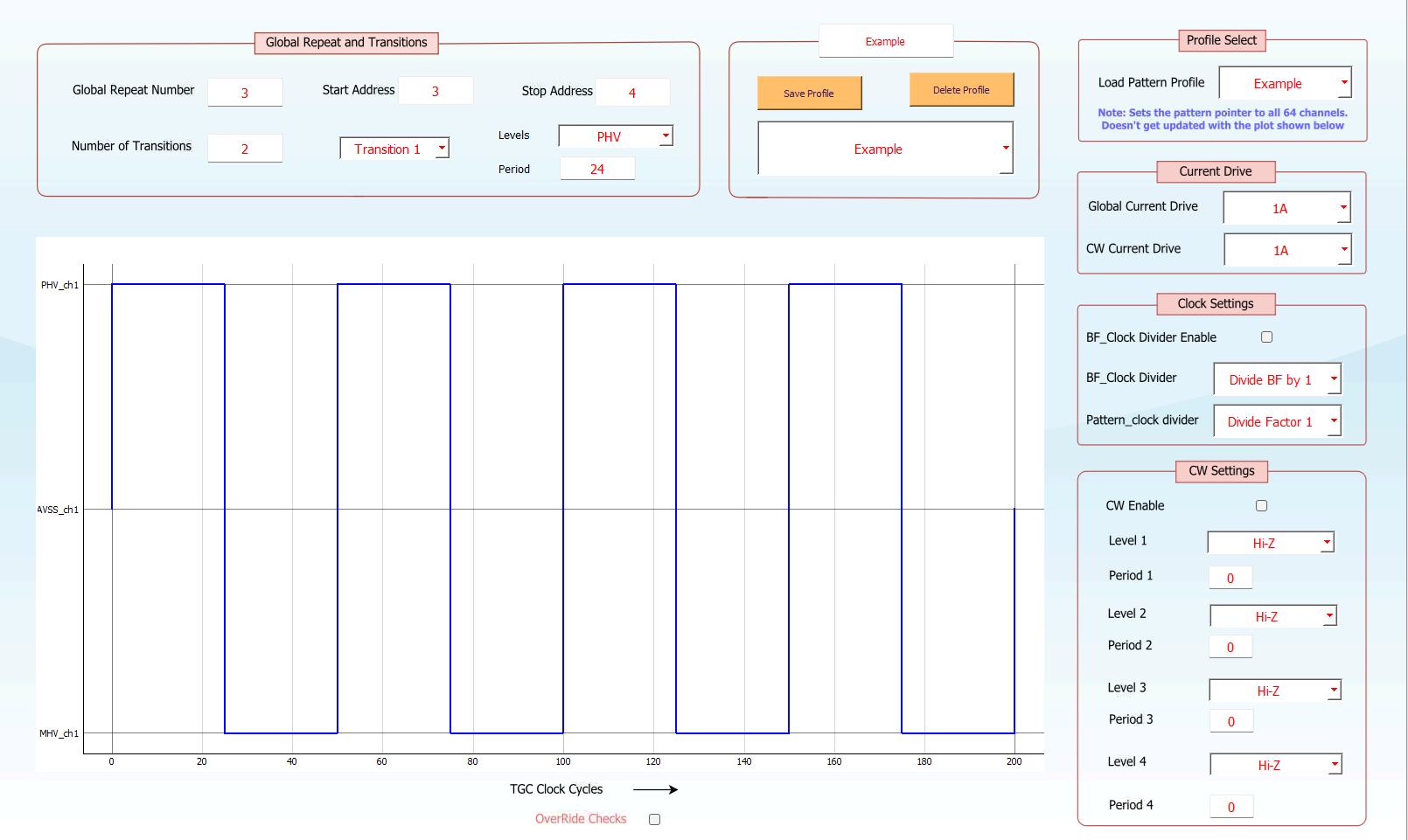This screenshot has height=840, width=1408.
Task: Select the Start Address input field
Action: pos(436,91)
